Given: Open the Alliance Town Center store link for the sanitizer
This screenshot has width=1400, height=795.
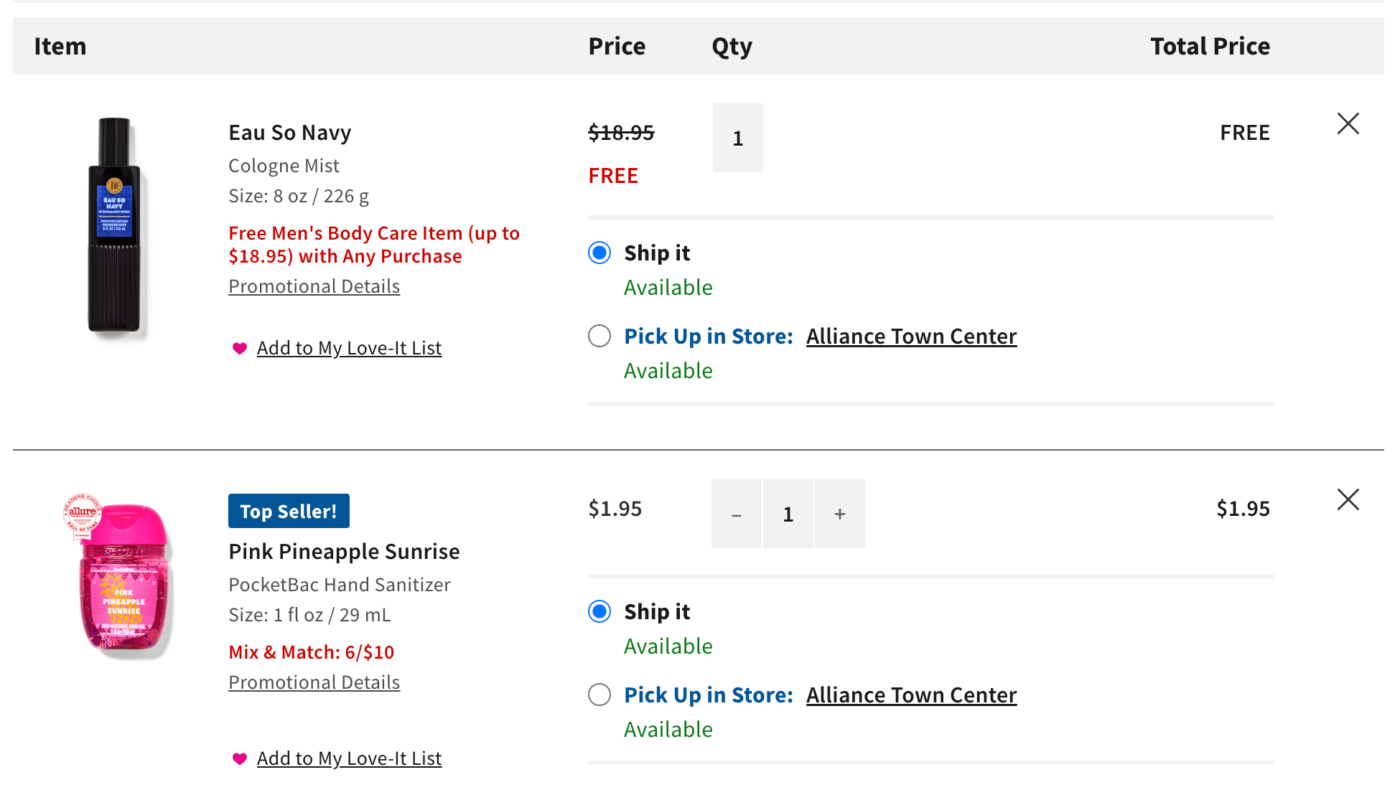Looking at the screenshot, I should (x=911, y=693).
